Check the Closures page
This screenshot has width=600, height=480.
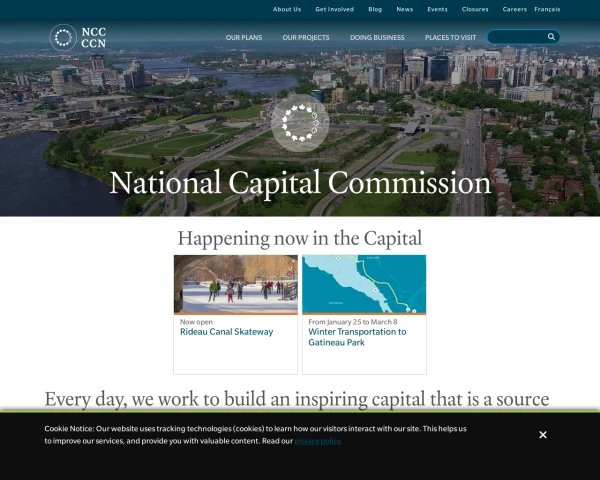tap(475, 9)
